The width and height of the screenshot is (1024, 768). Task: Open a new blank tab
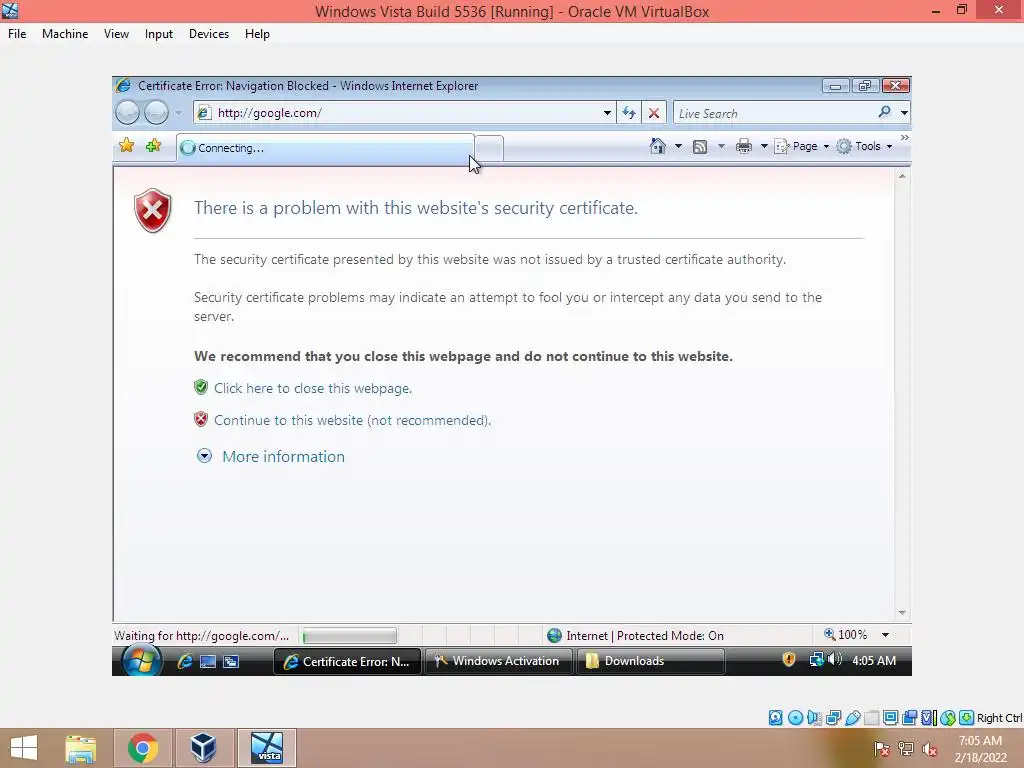[489, 148]
